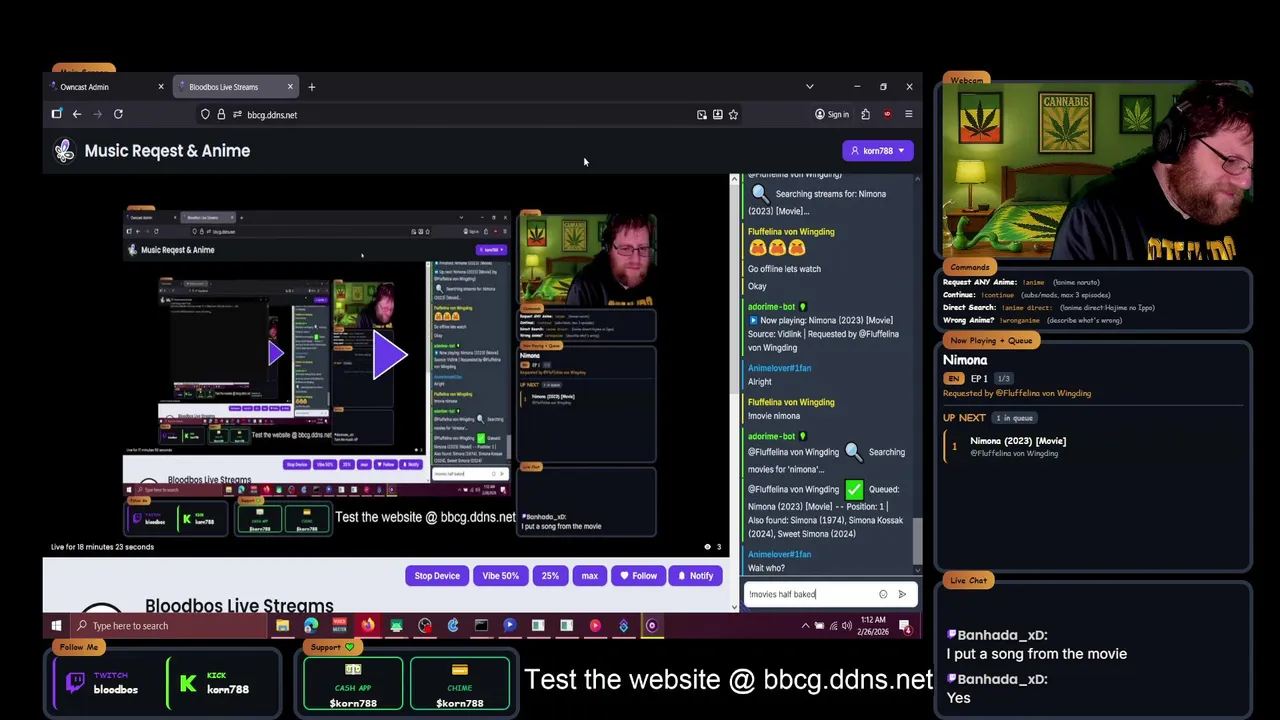Show hidden system tray icons

tap(805, 626)
